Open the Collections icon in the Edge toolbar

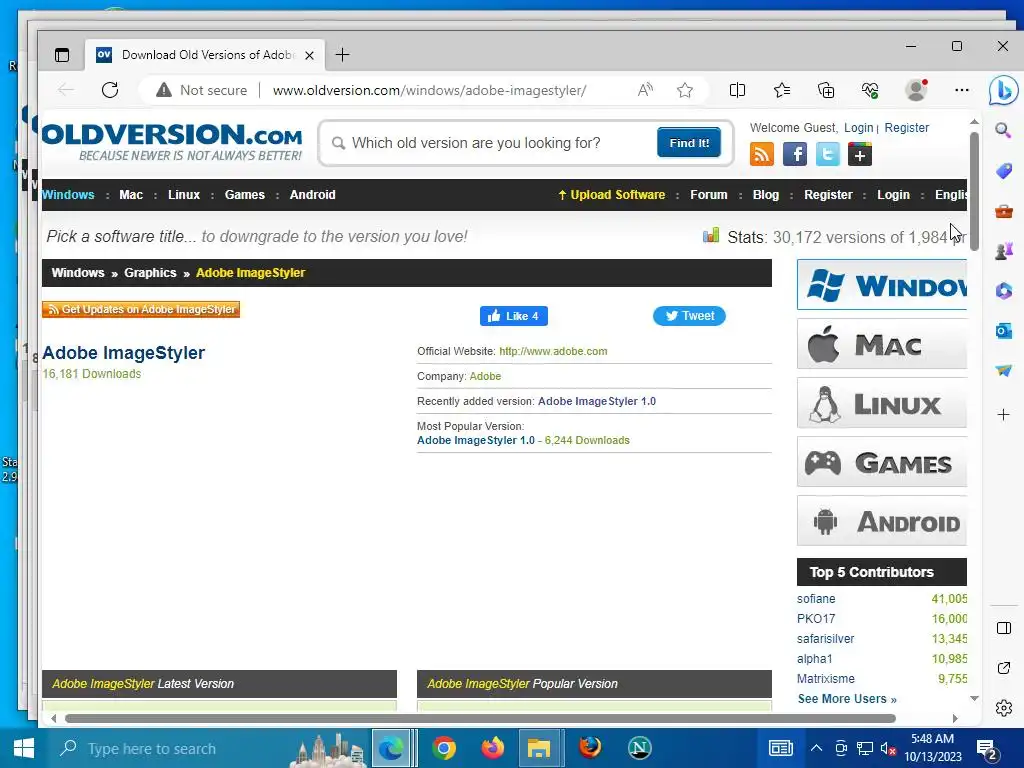(x=826, y=90)
